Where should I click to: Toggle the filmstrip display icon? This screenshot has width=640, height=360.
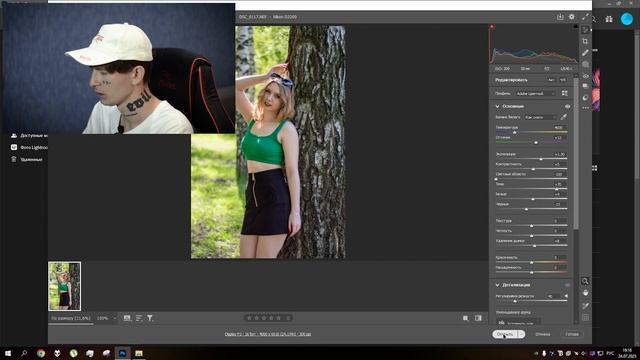click(x=127, y=318)
